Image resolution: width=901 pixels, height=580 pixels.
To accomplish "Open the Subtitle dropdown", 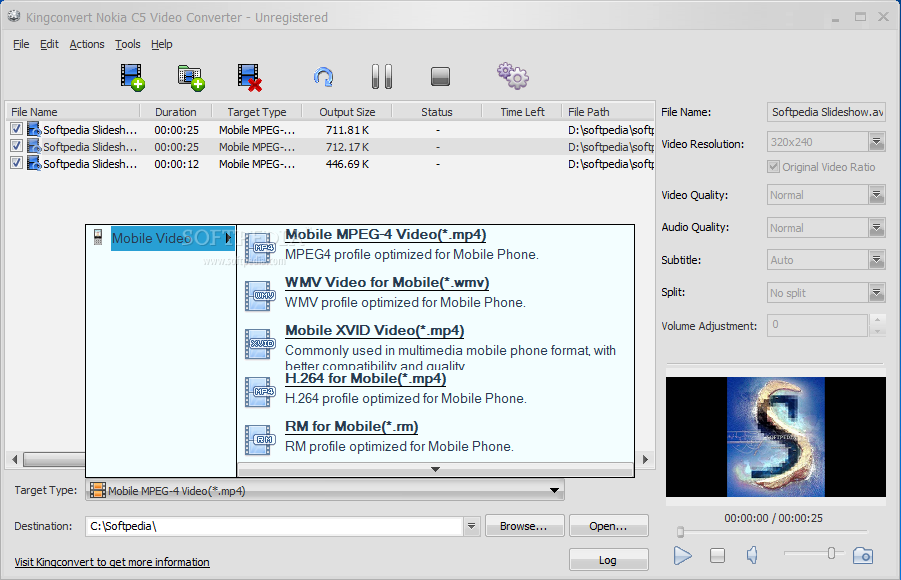I will 876,260.
